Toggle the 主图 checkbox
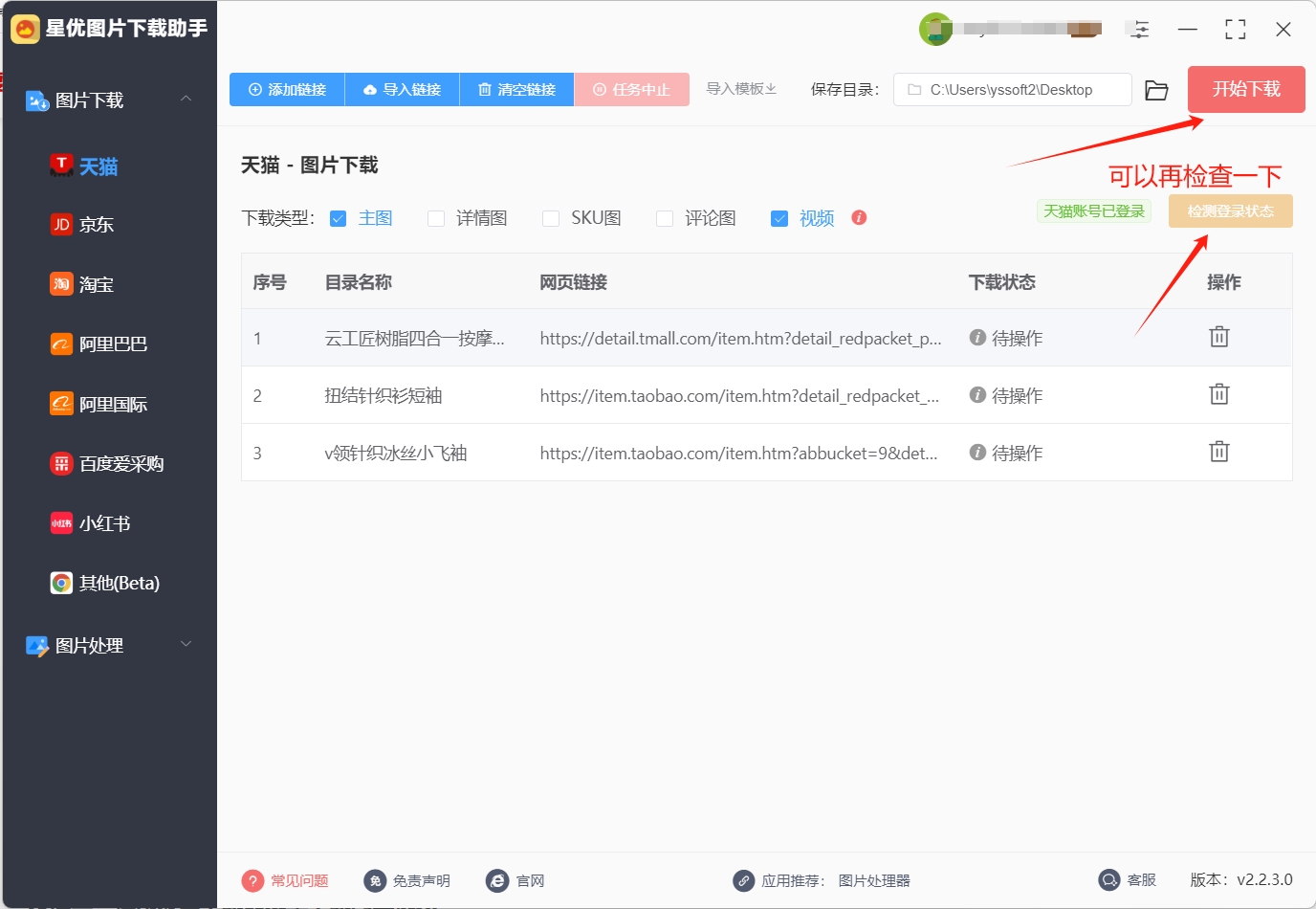Image resolution: width=1316 pixels, height=909 pixels. 338,218
